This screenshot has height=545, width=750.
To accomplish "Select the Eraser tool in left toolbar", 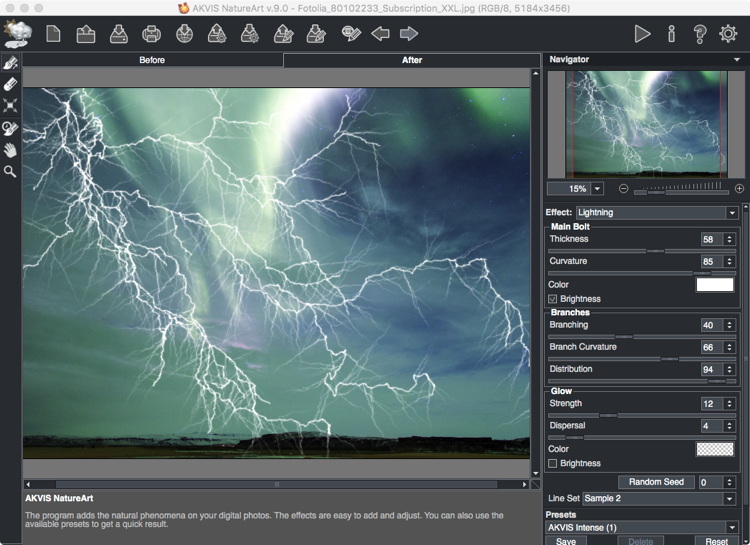I will pyautogui.click(x=10, y=84).
